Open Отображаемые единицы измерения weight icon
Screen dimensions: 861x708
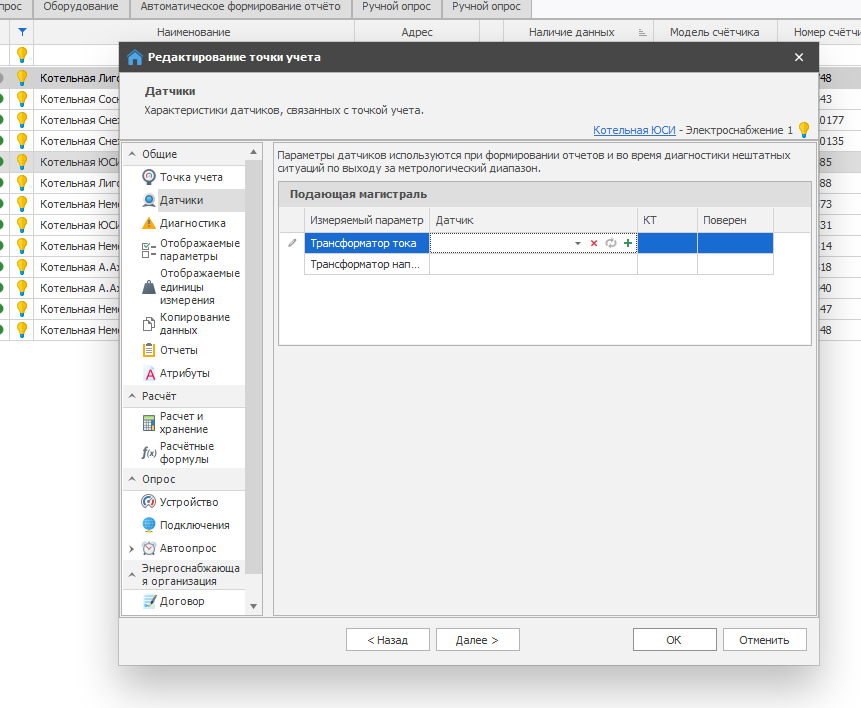[148, 287]
